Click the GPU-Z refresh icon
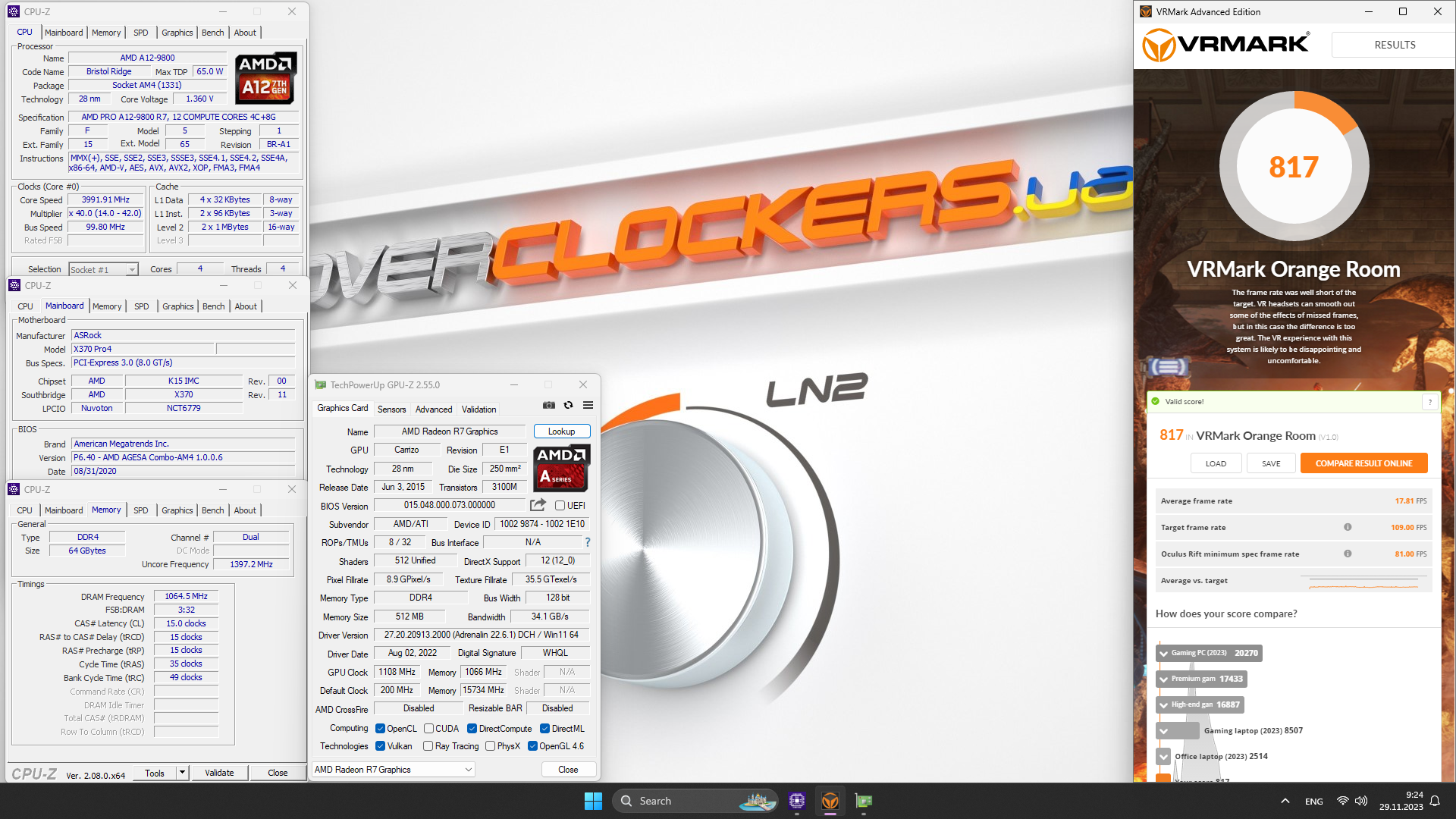This screenshot has width=1456, height=819. tap(568, 405)
